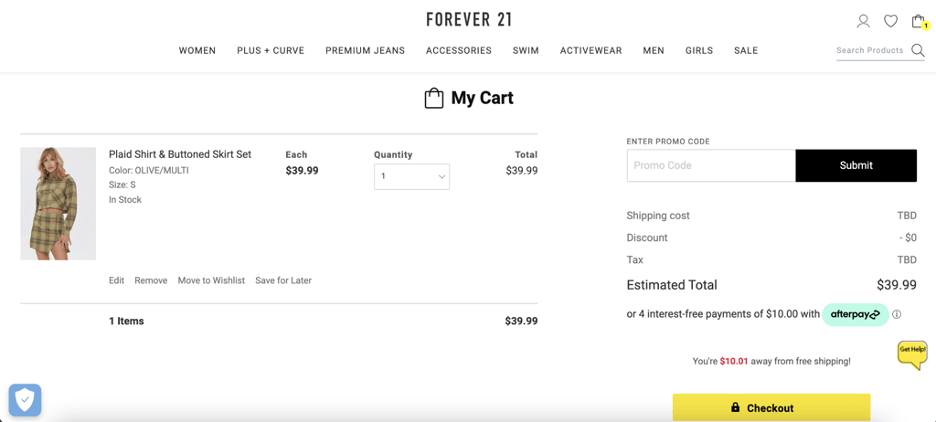Open the shopping bag icon in header
Viewport: 936px width, 422px height.
(918, 21)
